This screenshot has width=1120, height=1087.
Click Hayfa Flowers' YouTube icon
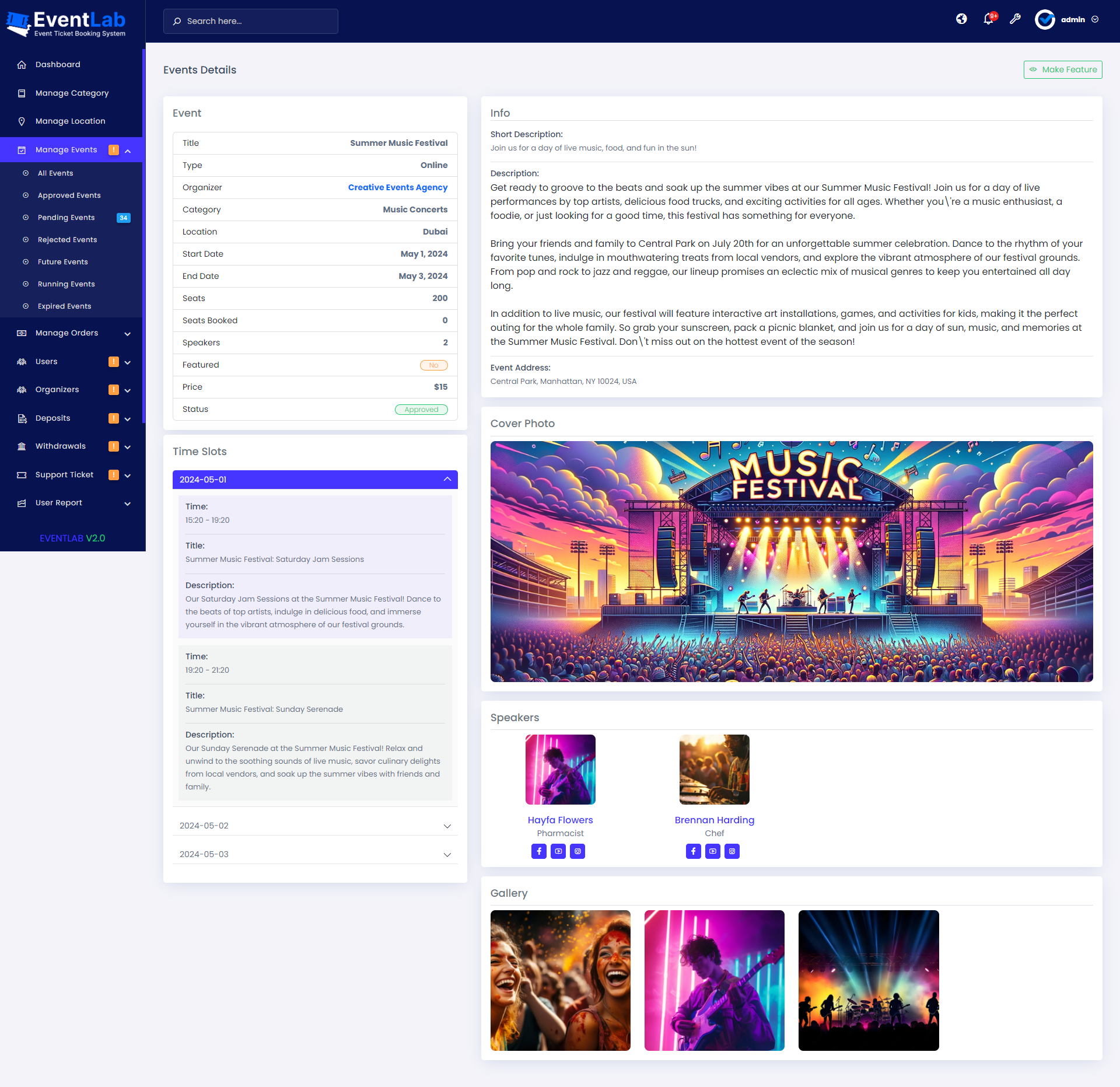click(x=558, y=851)
